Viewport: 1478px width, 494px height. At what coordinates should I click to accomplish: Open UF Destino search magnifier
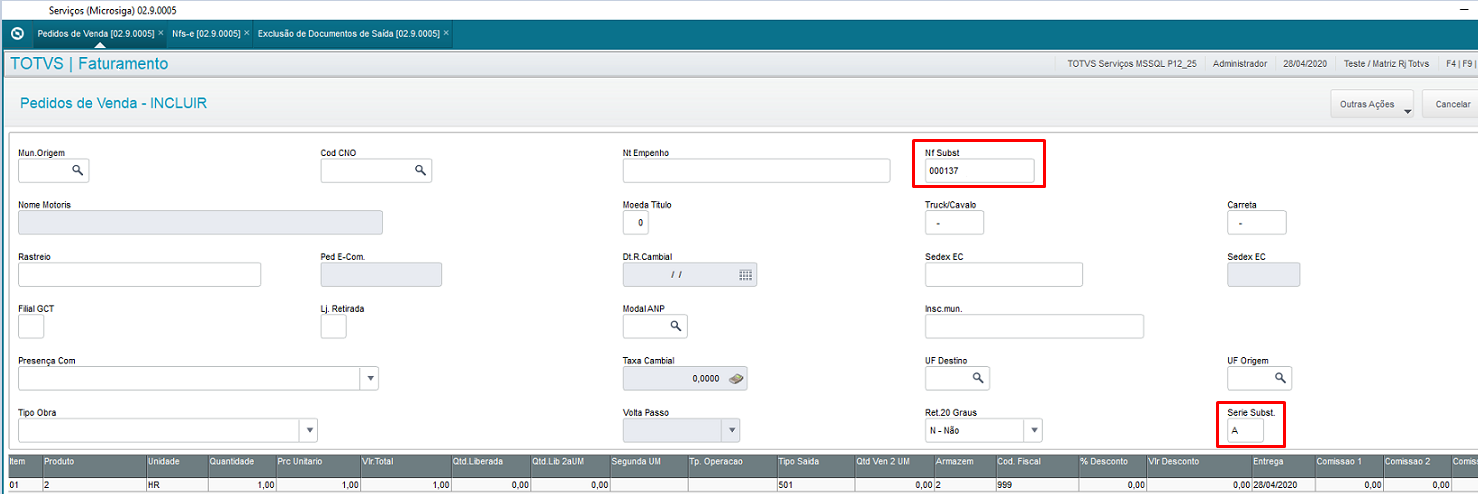coord(978,378)
